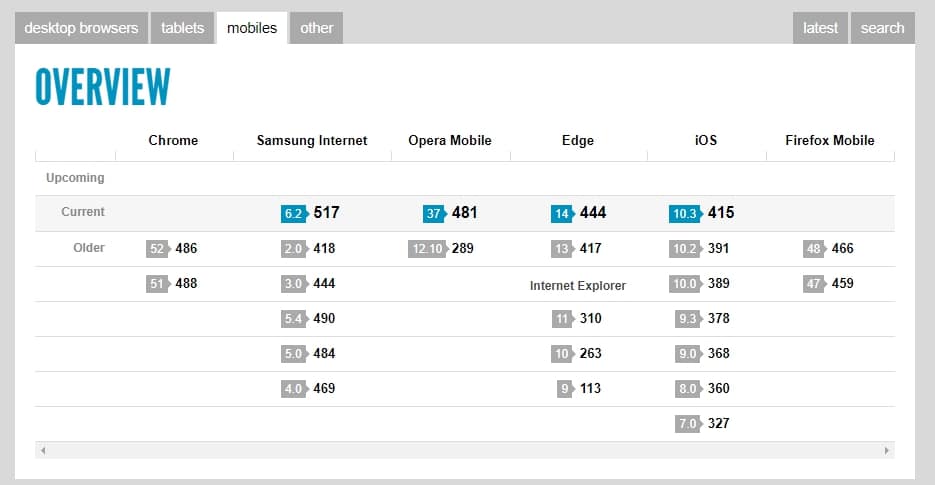The height and width of the screenshot is (485, 935).
Task: Select the Opera Mobile 12.10 version badge
Action: click(x=428, y=248)
